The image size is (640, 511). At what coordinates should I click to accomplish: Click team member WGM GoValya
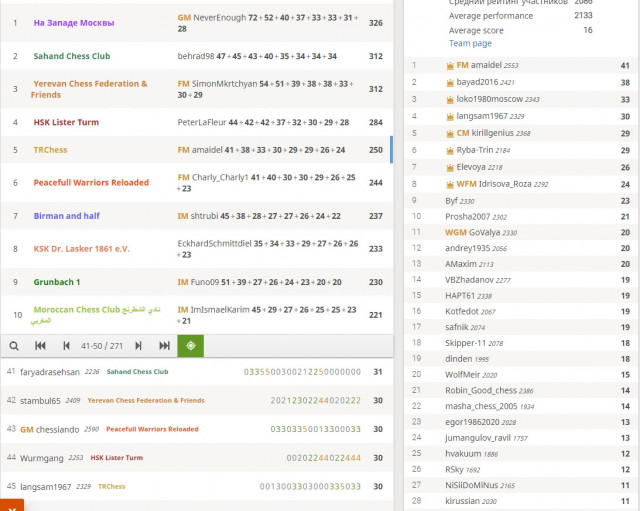click(x=472, y=232)
